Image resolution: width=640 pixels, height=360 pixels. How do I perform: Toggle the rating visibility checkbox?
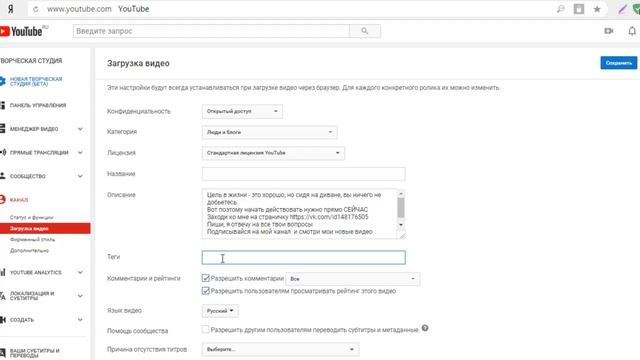pos(206,291)
